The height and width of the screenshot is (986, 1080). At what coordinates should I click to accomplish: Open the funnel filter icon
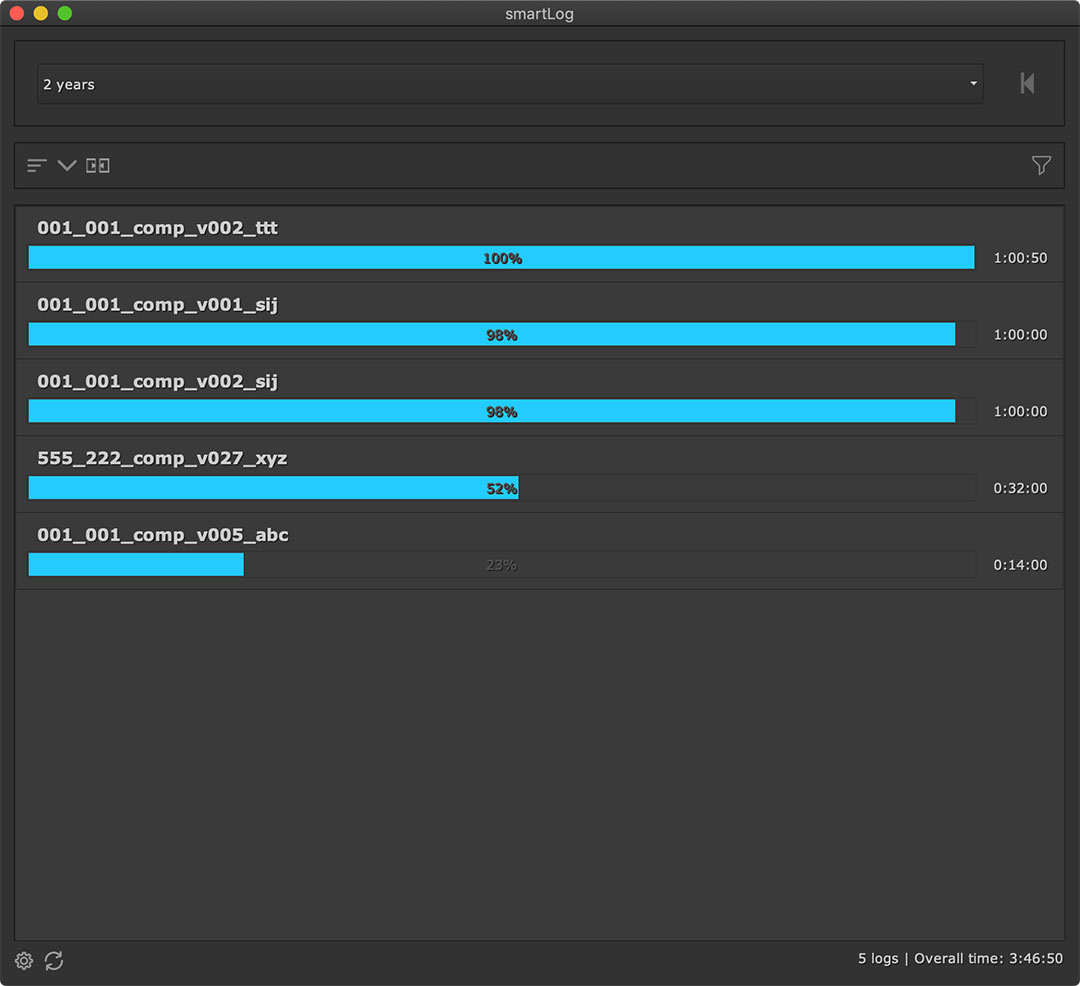[1041, 165]
